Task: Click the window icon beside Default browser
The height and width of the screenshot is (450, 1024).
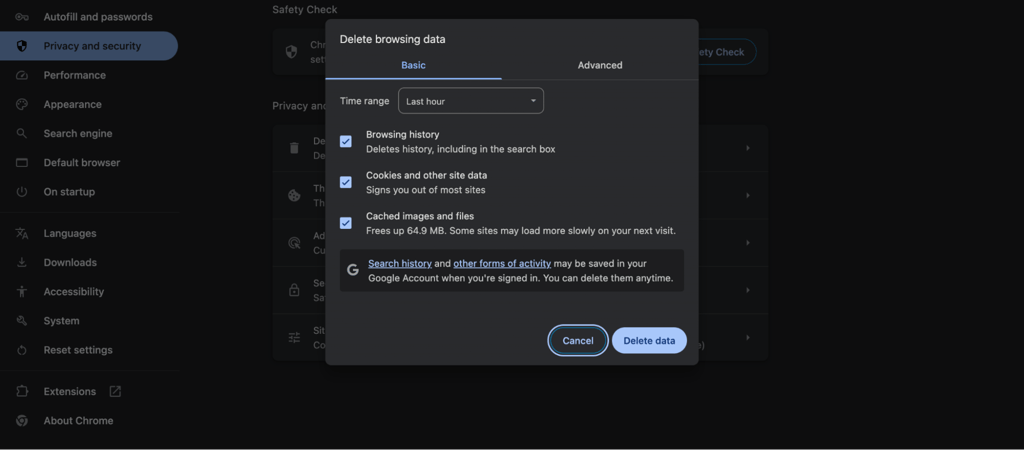Action: (22, 163)
